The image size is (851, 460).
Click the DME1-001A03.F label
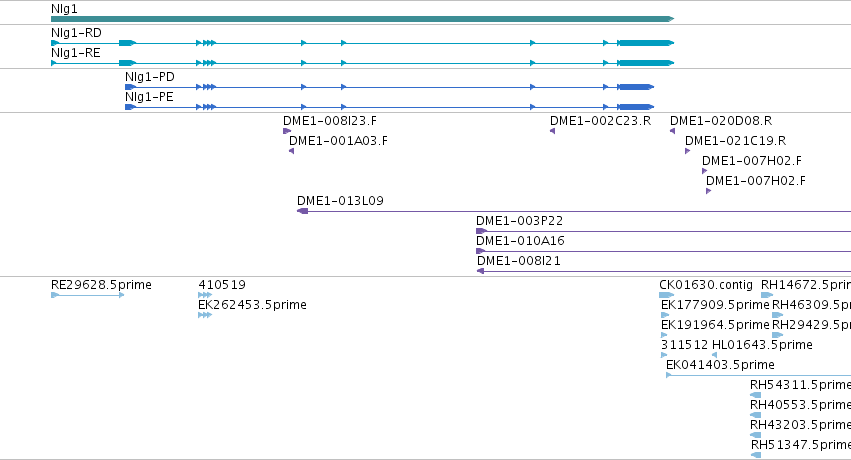click(338, 141)
